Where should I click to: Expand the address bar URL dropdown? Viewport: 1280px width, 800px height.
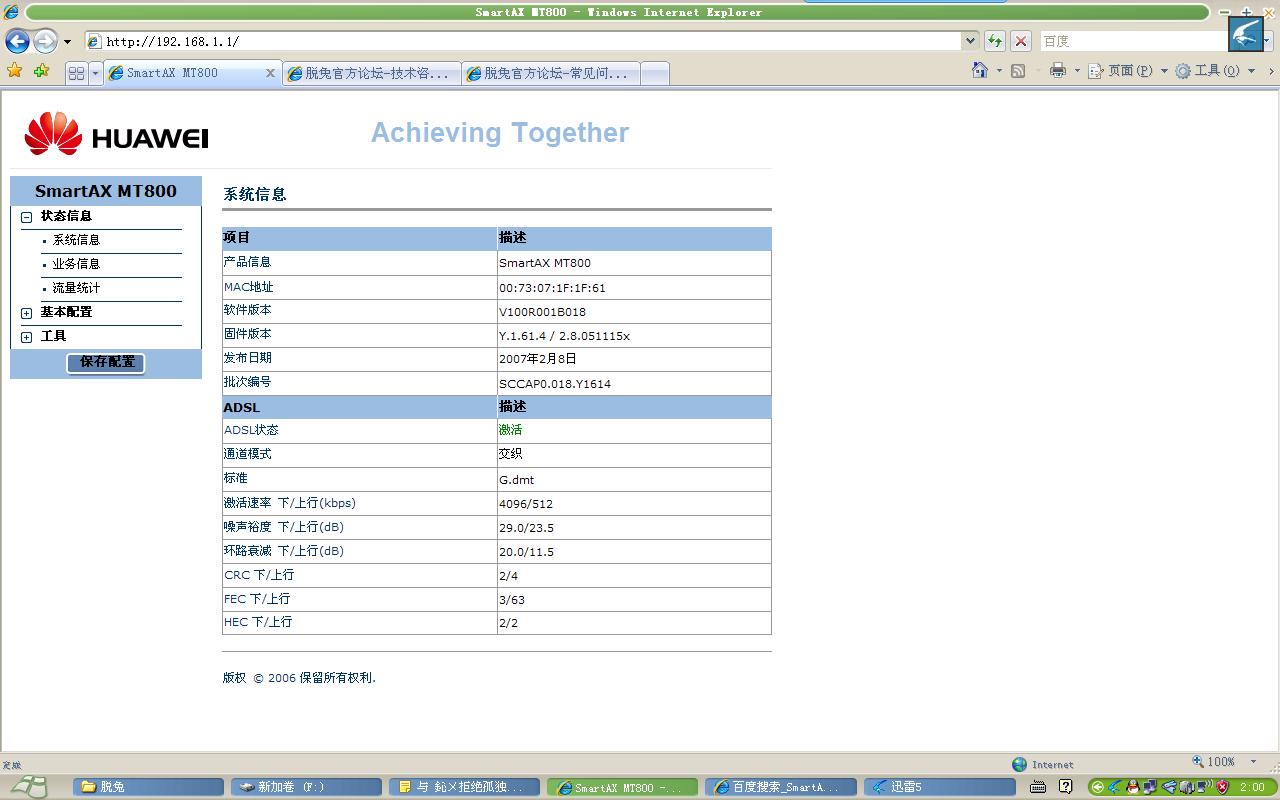tap(970, 41)
